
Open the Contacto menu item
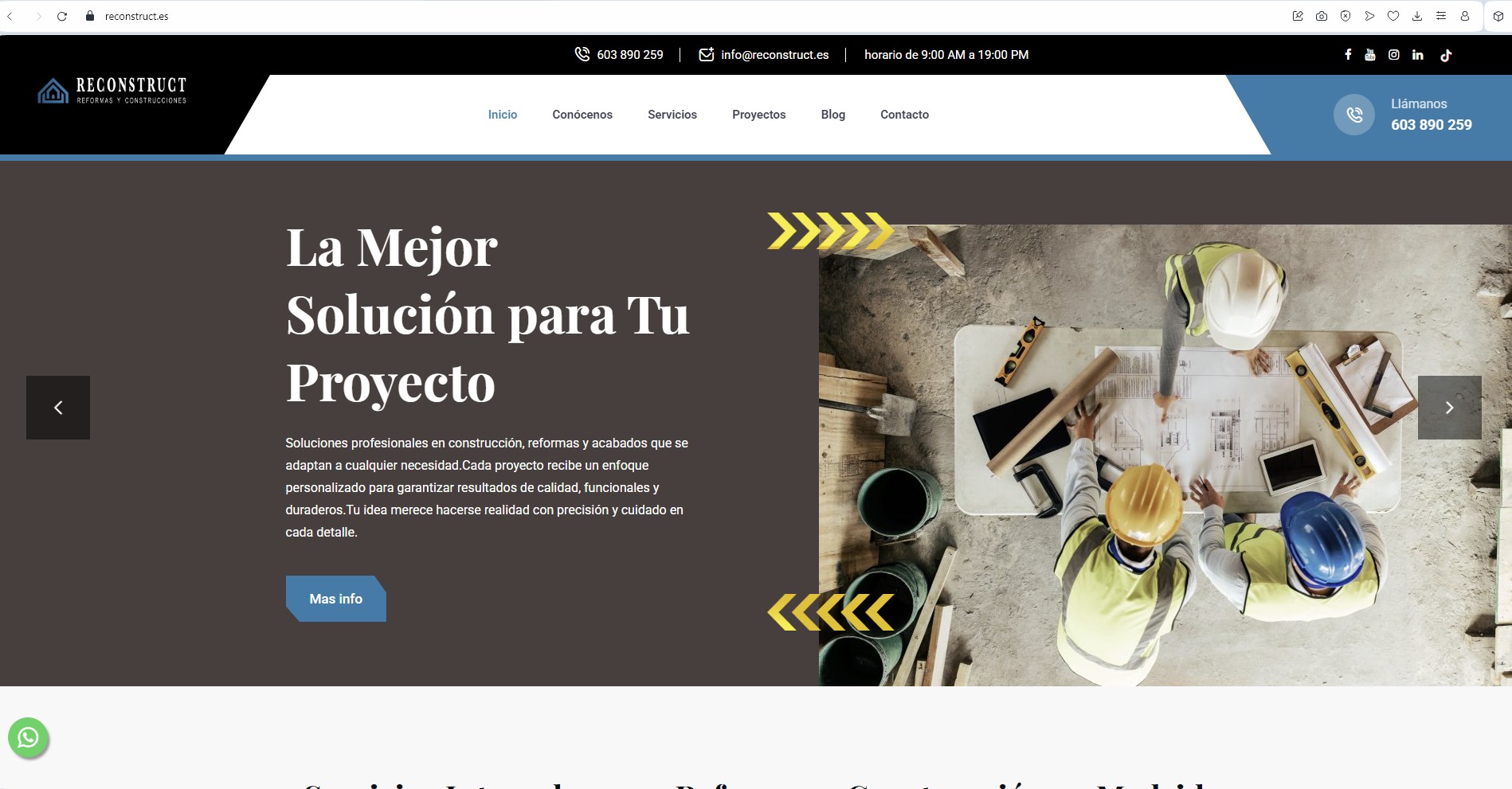point(905,115)
